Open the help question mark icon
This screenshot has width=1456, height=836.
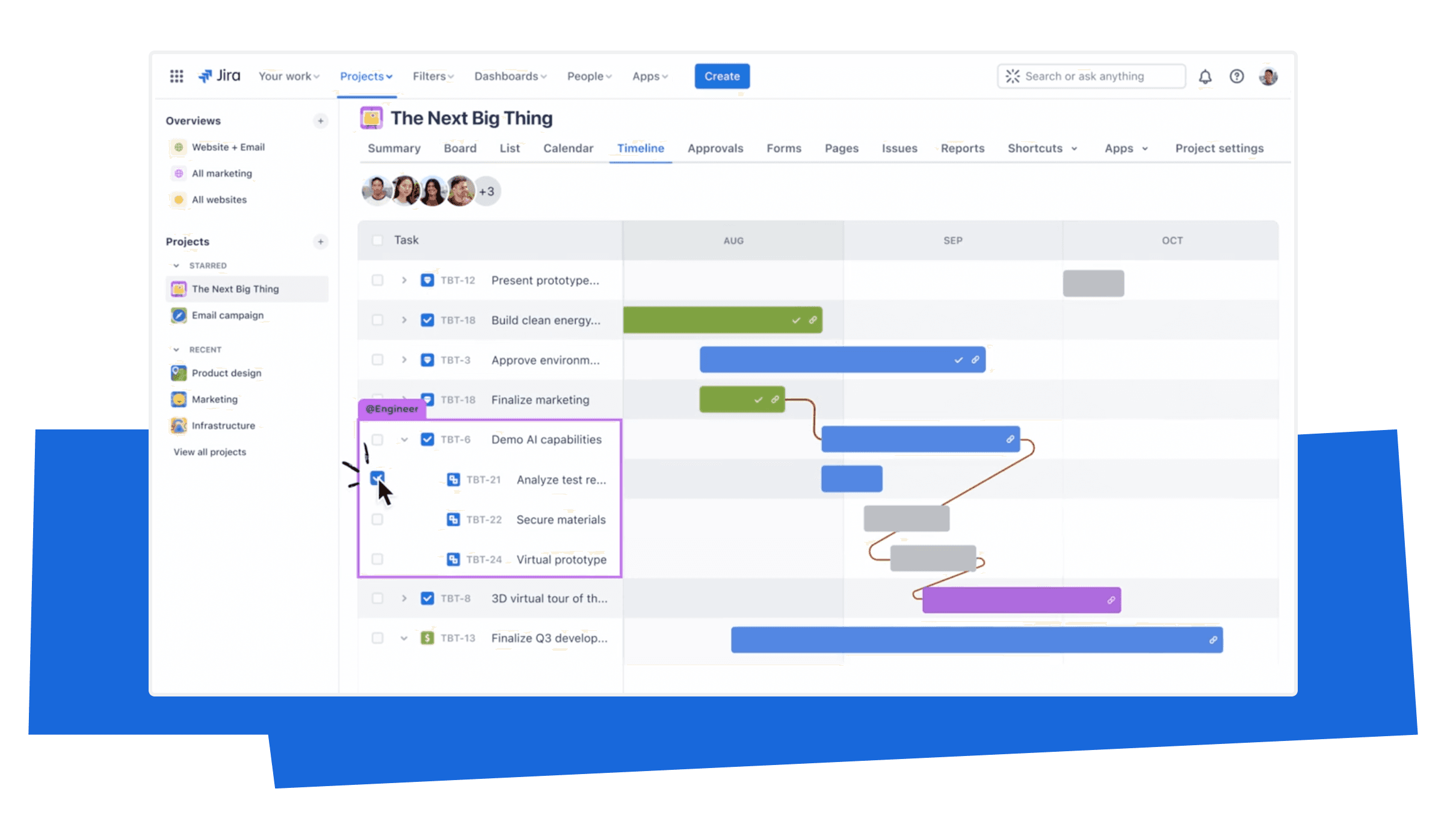coord(1236,76)
